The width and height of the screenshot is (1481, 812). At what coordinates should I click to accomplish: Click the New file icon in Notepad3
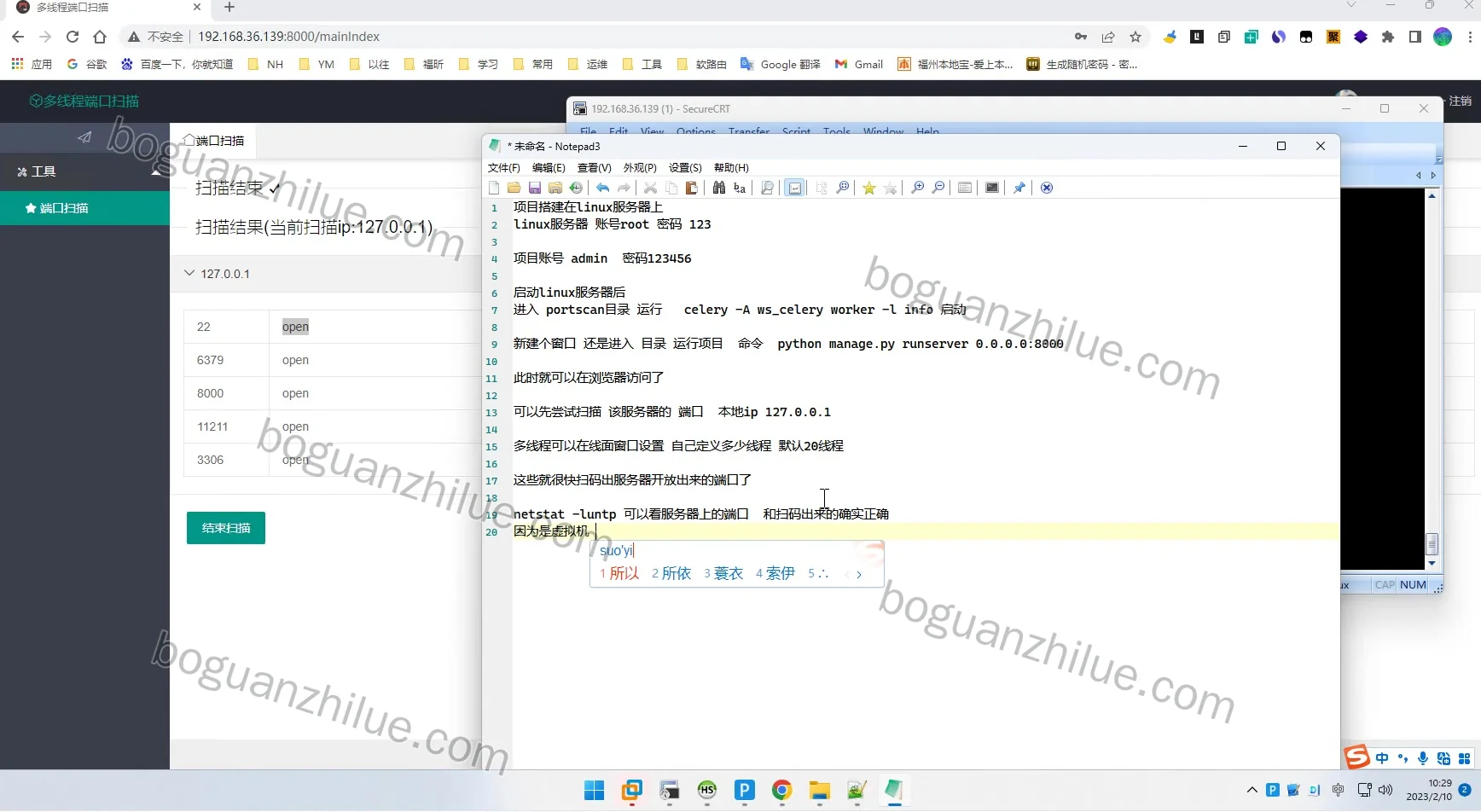click(494, 188)
